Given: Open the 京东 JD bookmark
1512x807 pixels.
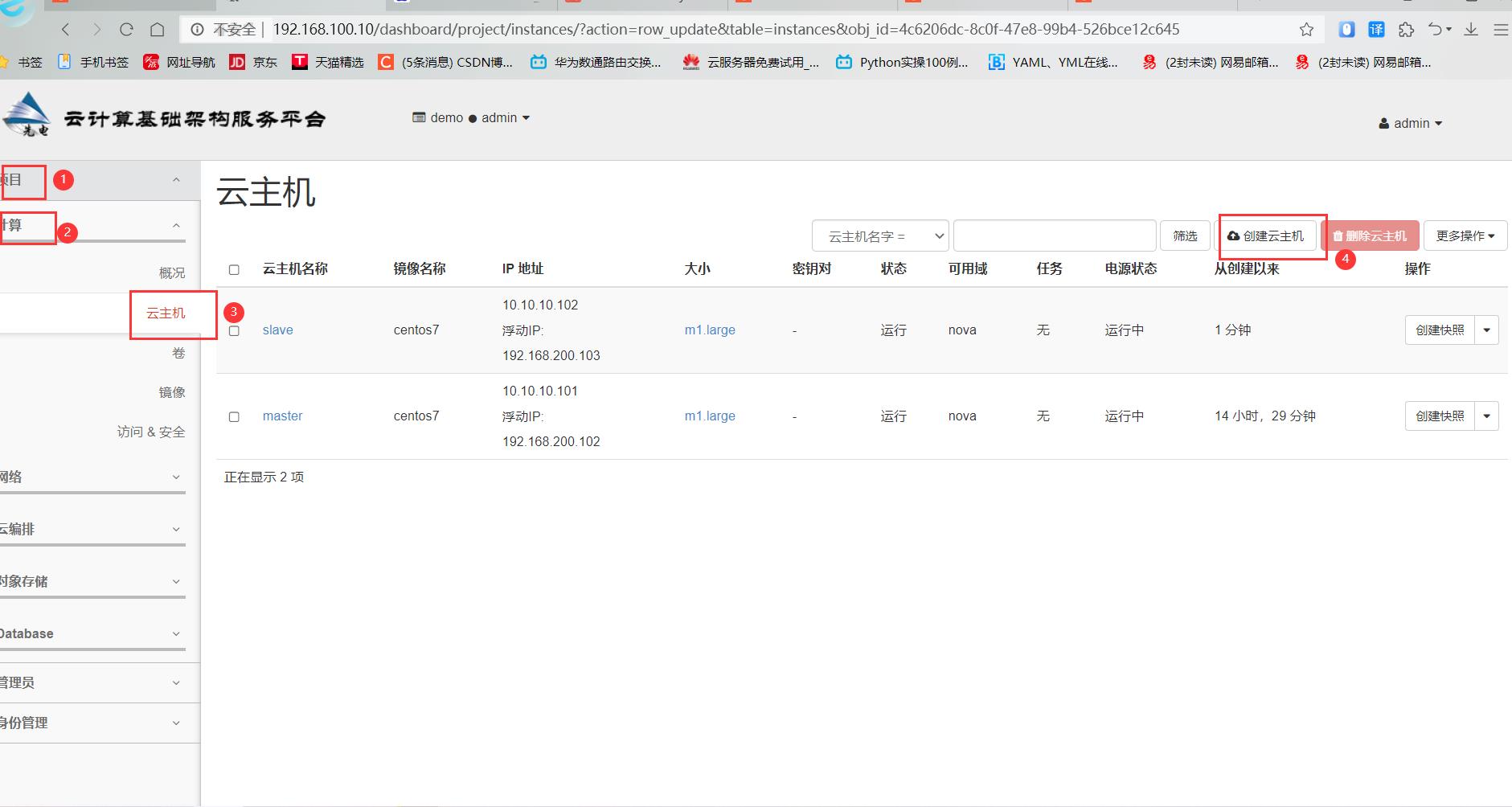Looking at the screenshot, I should point(253,62).
